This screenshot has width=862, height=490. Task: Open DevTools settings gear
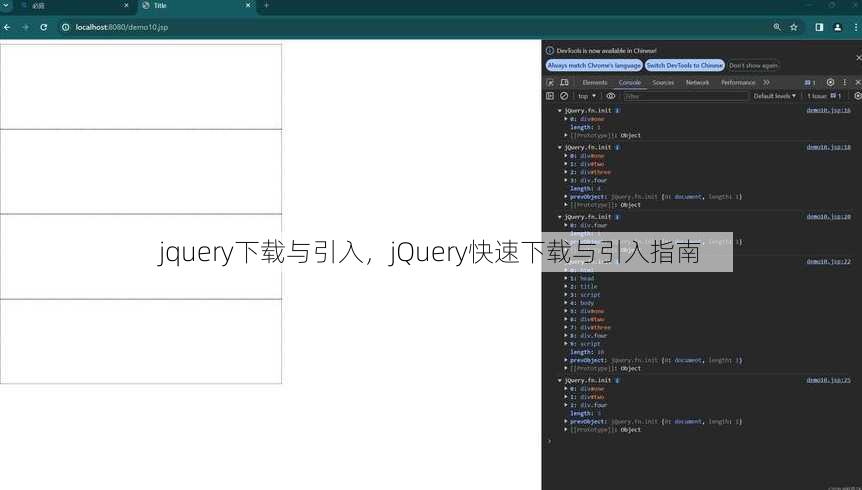click(x=830, y=82)
